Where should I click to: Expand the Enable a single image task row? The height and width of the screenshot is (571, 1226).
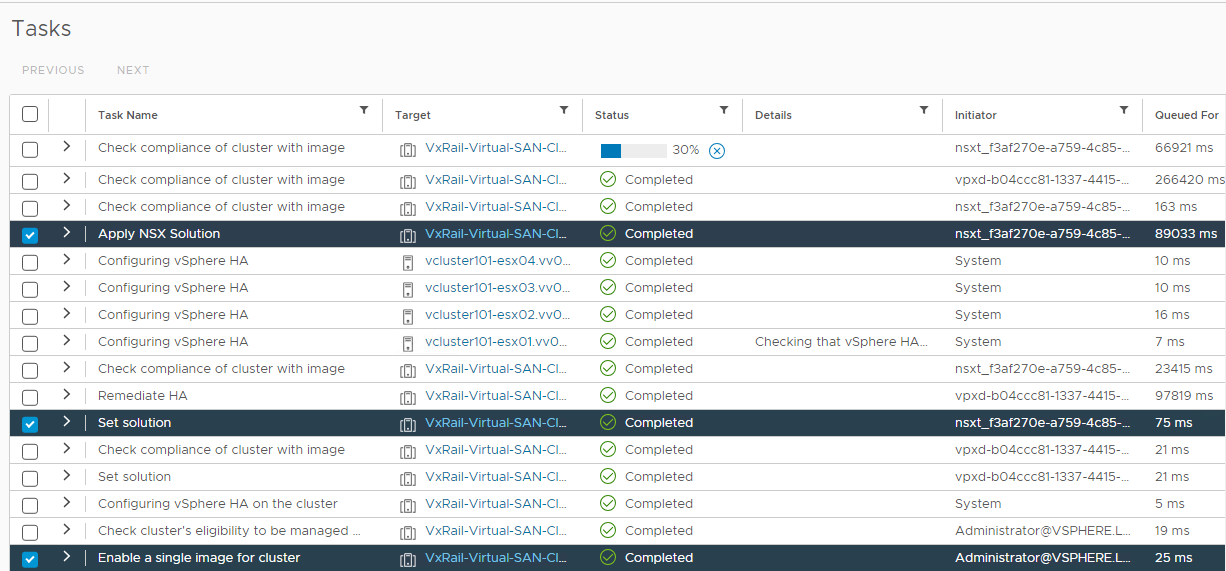coord(67,556)
